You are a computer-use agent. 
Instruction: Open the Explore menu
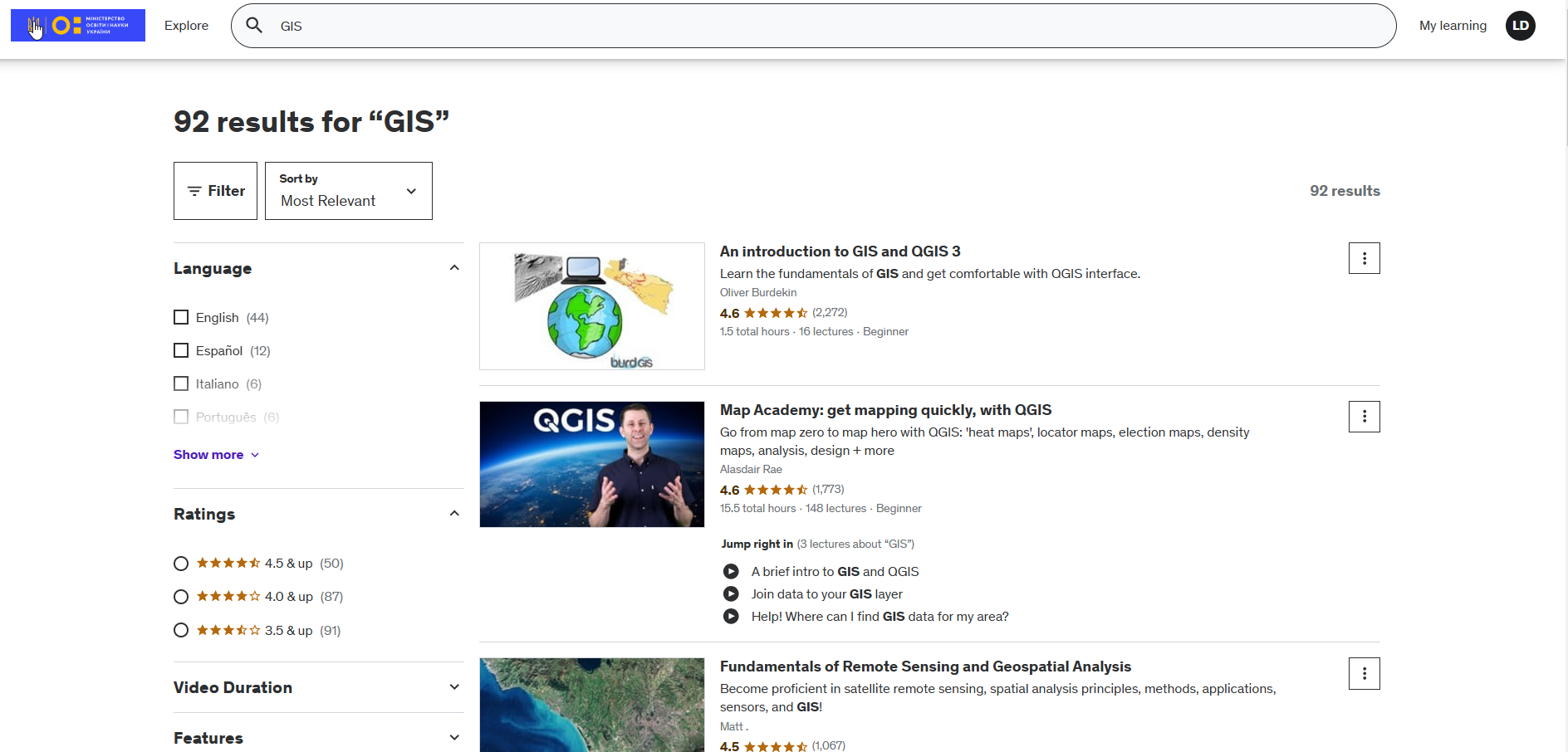point(187,26)
